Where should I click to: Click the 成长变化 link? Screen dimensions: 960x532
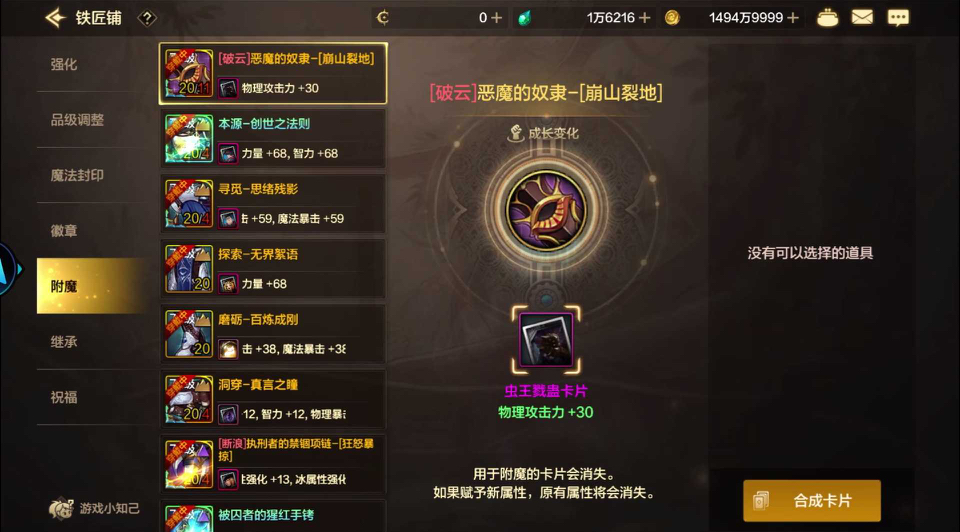tap(544, 133)
